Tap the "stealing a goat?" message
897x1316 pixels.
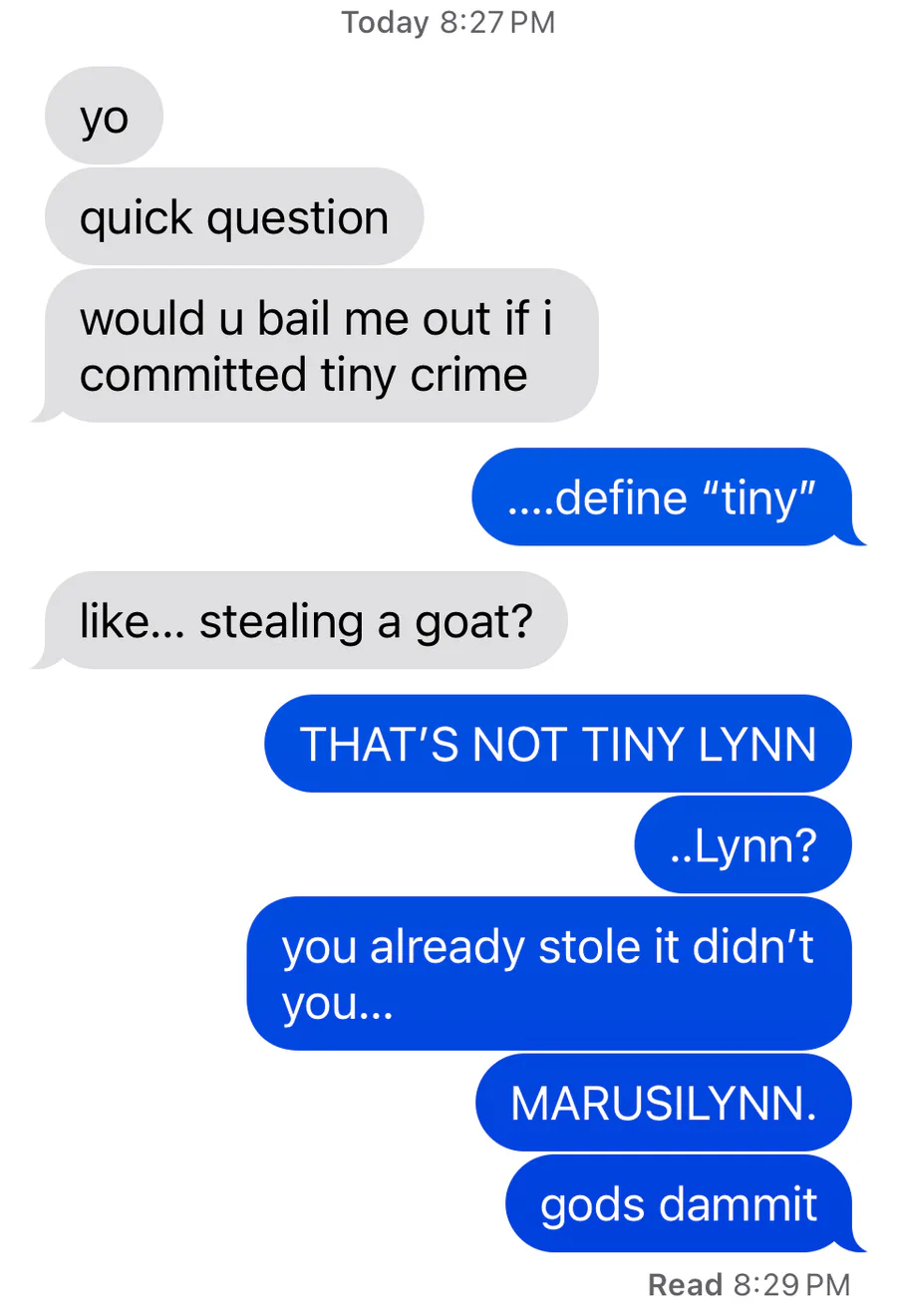coord(299,621)
